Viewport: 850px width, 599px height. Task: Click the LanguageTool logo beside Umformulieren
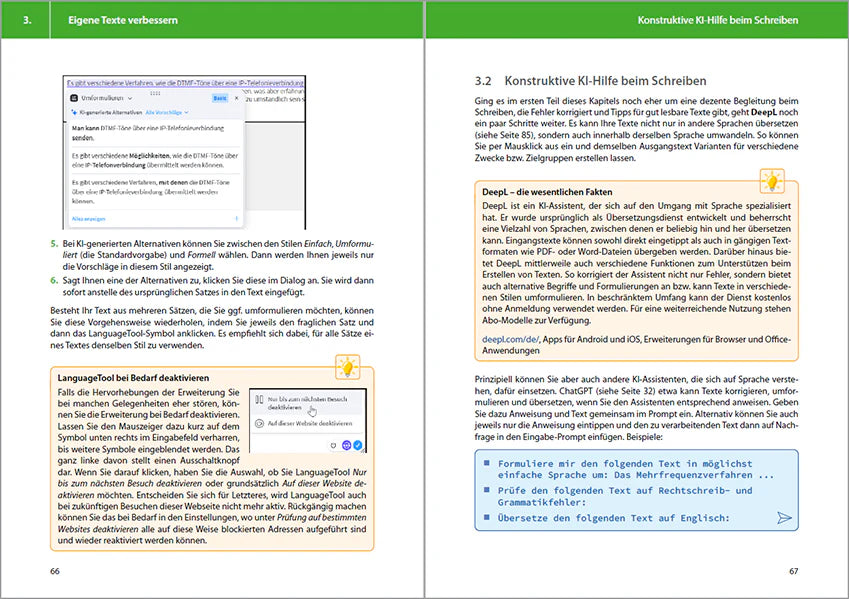point(73,100)
